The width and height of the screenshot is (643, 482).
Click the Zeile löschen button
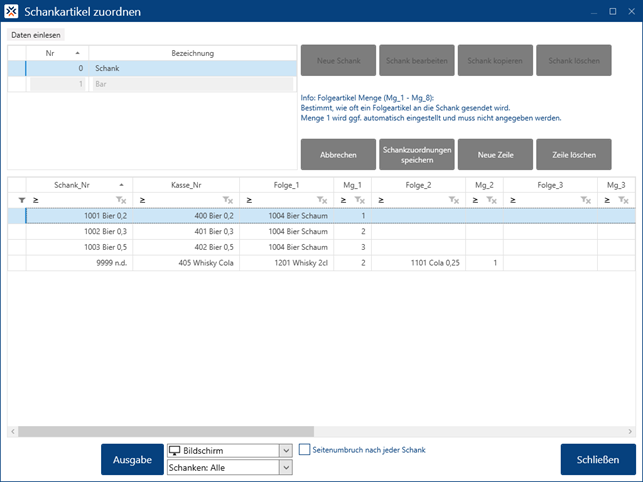click(574, 155)
